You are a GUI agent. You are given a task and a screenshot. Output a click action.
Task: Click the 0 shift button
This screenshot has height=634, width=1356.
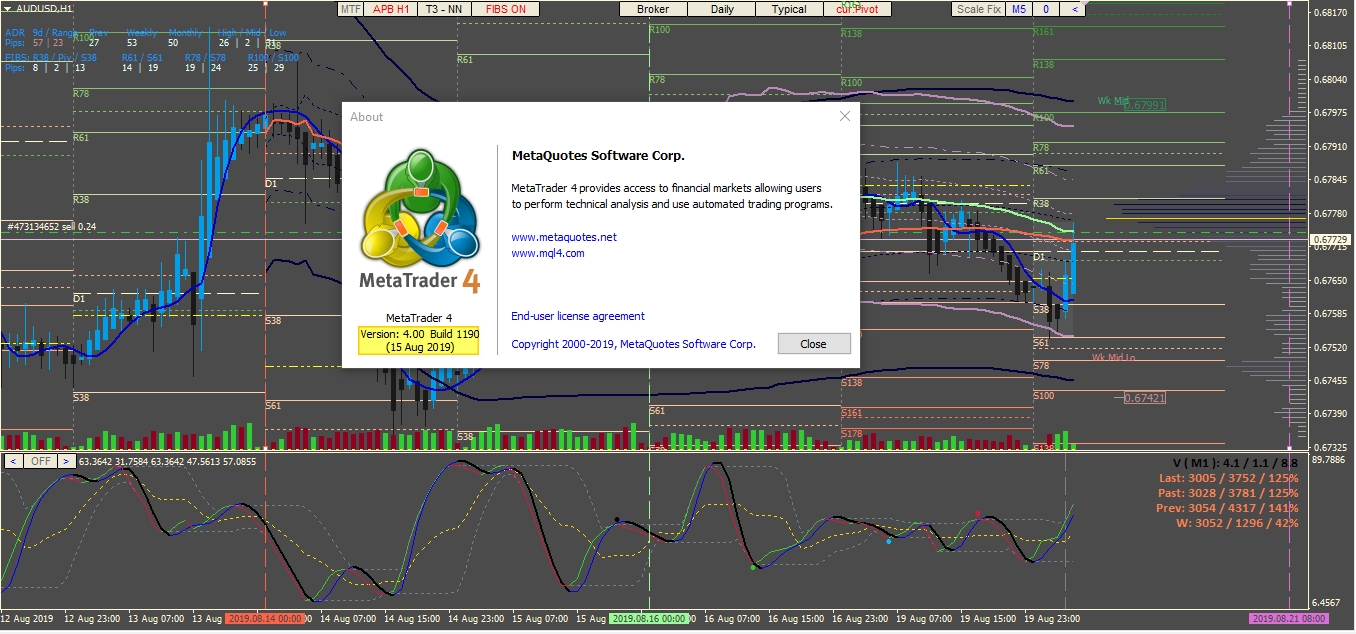point(1046,9)
